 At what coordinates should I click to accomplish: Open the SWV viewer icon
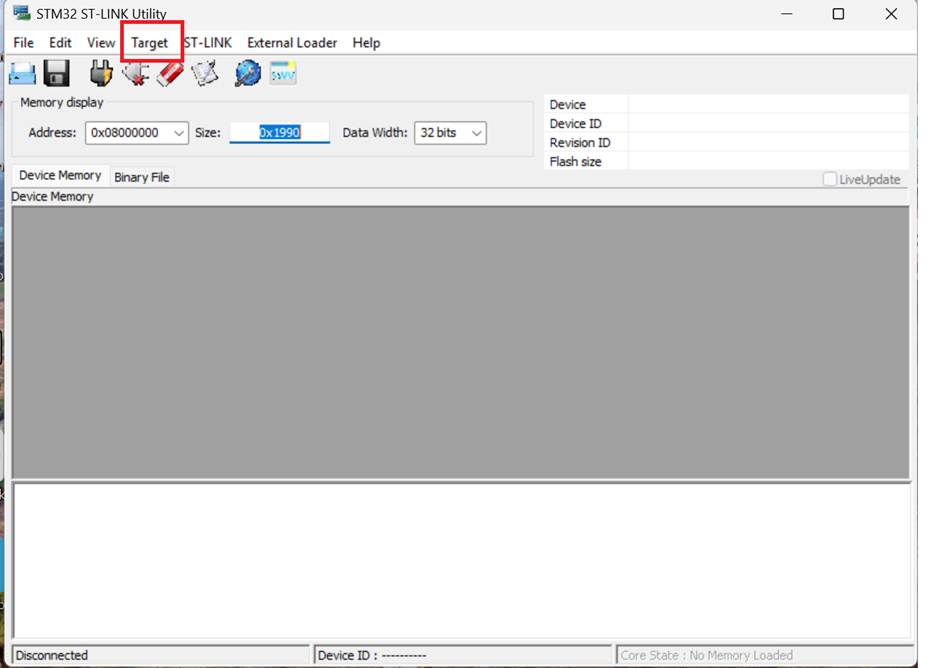pos(283,73)
